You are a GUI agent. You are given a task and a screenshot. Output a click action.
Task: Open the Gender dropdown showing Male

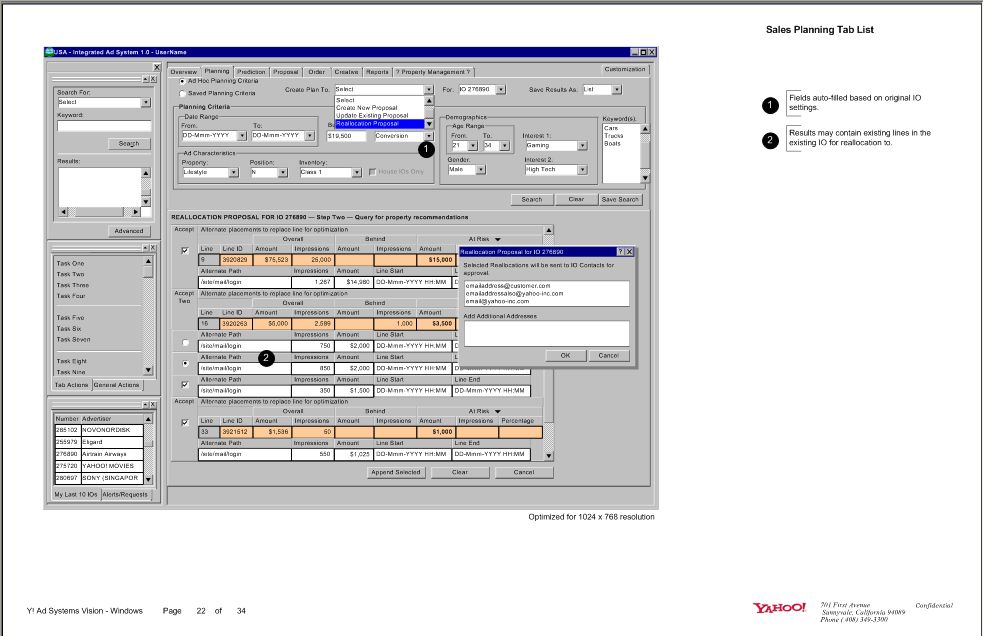click(x=480, y=169)
